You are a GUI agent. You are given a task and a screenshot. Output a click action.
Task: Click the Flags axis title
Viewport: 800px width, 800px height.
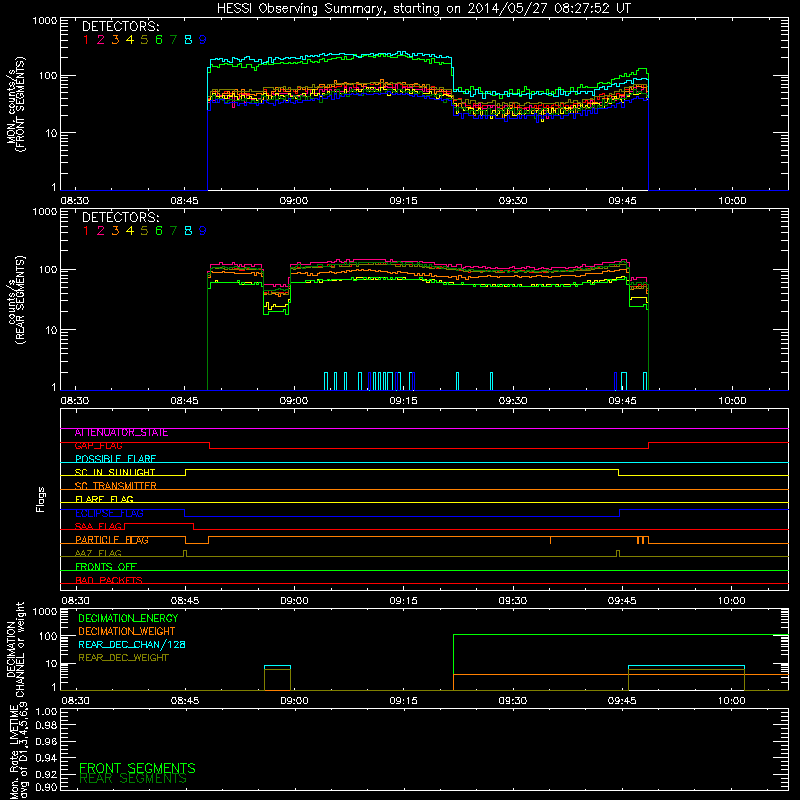tap(41, 499)
